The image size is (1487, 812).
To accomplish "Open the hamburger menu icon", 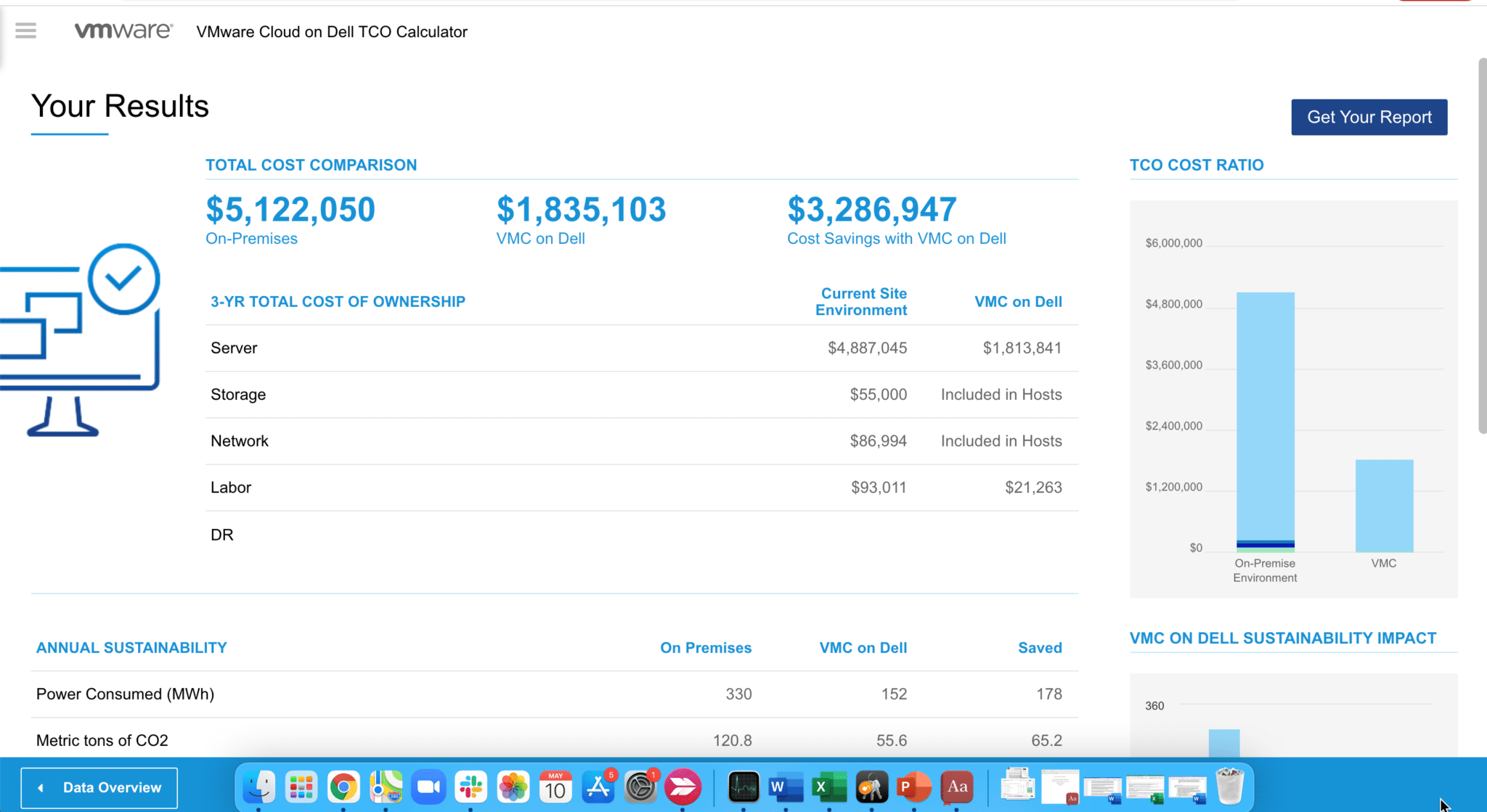I will [25, 30].
